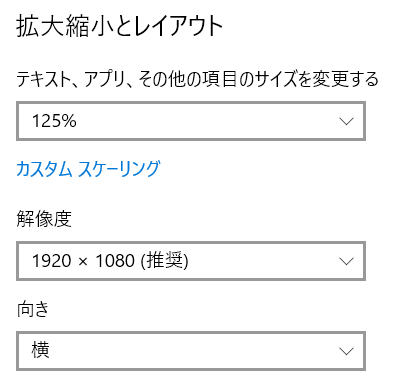Click the 解像度 label
Image resolution: width=400 pixels, height=391 pixels.
(44, 219)
